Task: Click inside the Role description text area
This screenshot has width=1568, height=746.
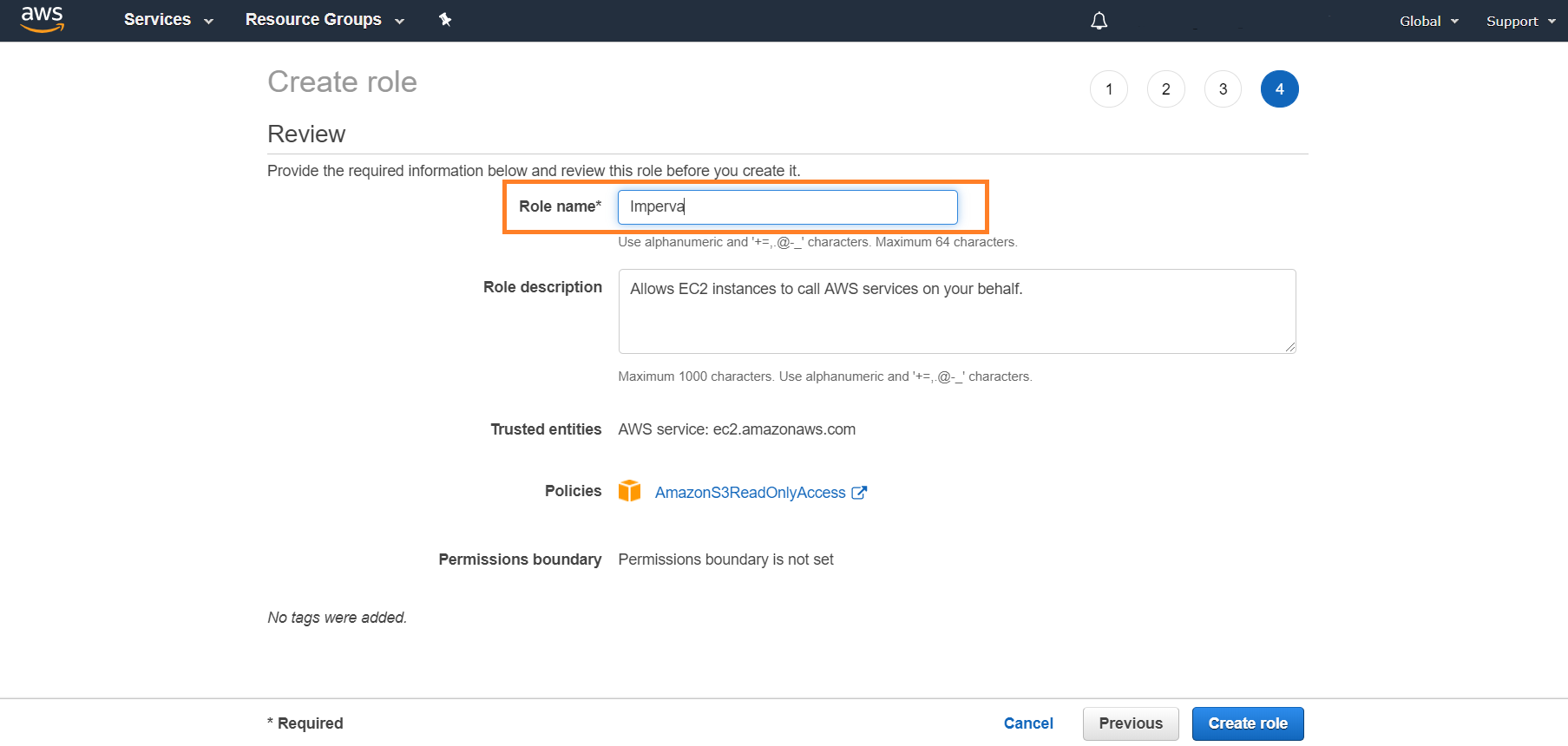Action: pos(956,311)
